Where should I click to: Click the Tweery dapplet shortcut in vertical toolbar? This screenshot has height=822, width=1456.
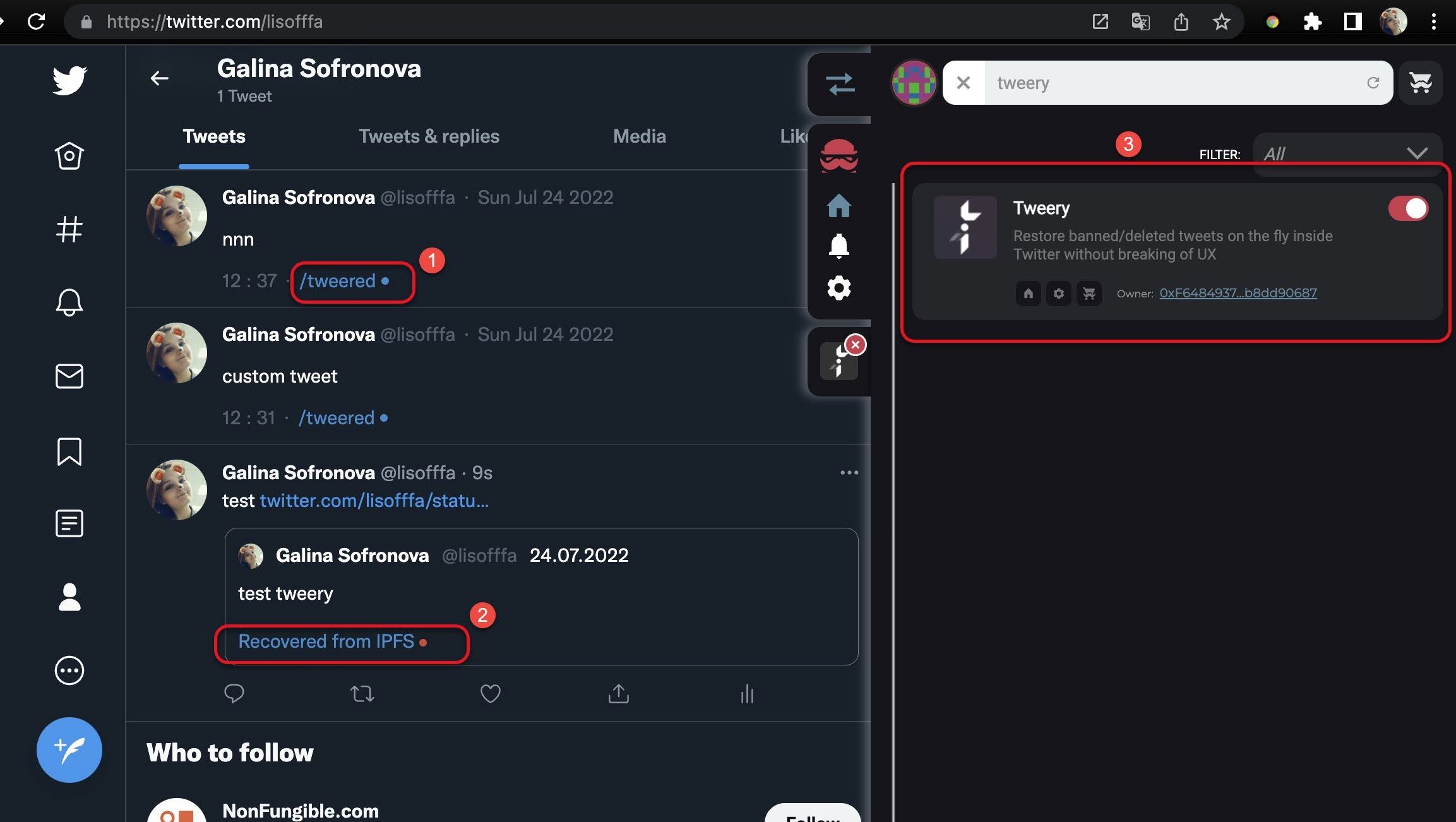point(838,362)
